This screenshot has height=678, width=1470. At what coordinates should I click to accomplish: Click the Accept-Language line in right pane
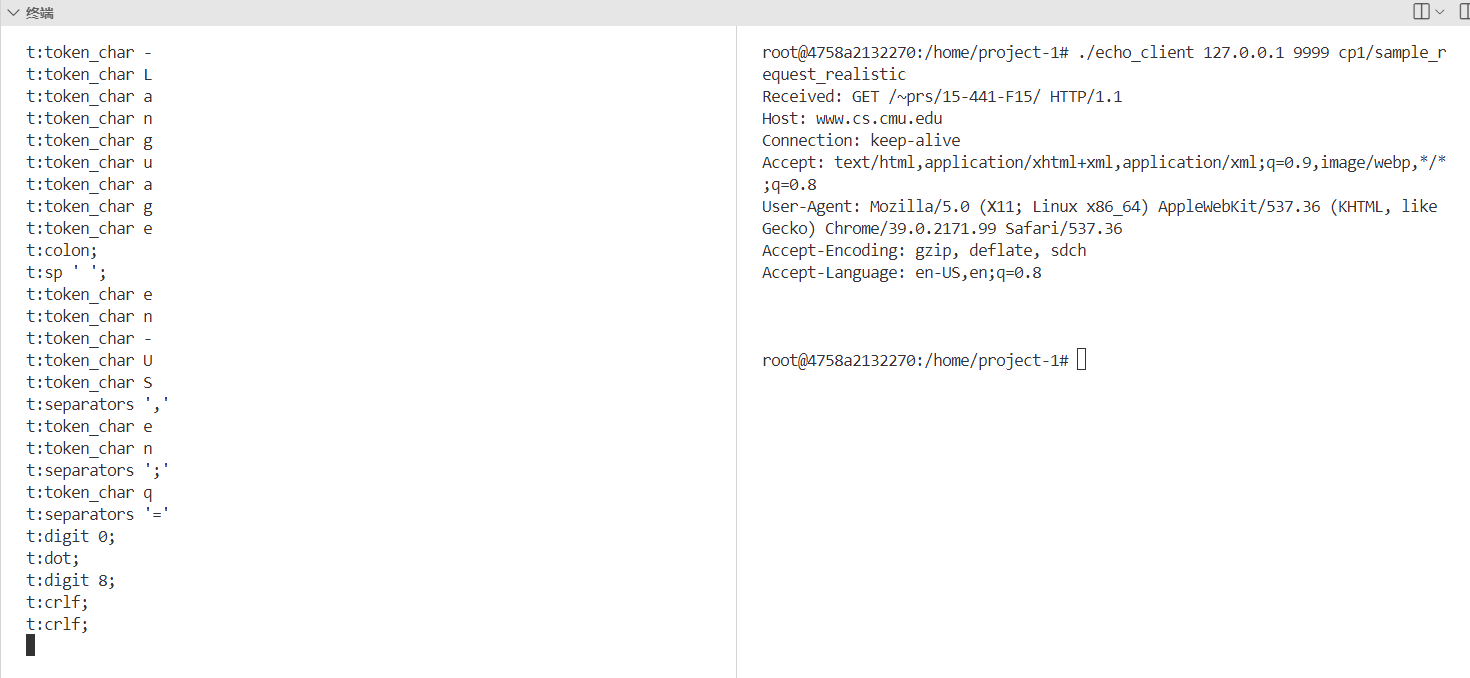(x=901, y=272)
